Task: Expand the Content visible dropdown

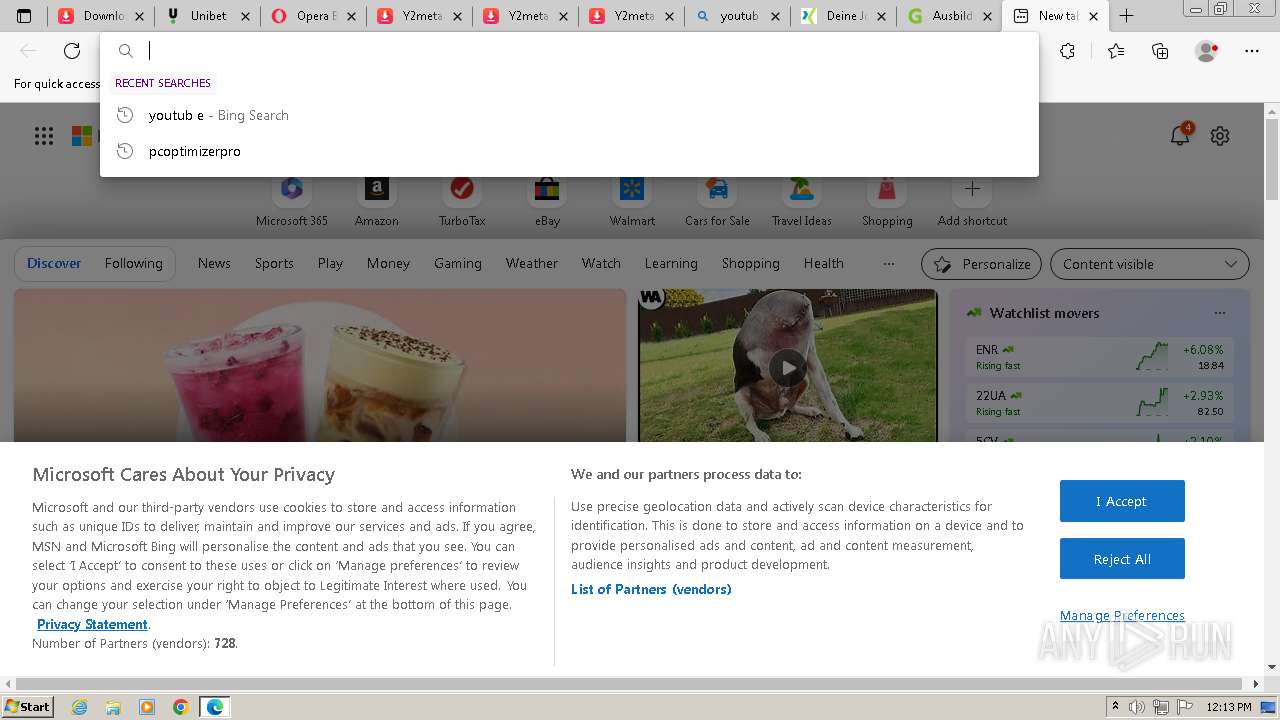Action: [x=1149, y=264]
